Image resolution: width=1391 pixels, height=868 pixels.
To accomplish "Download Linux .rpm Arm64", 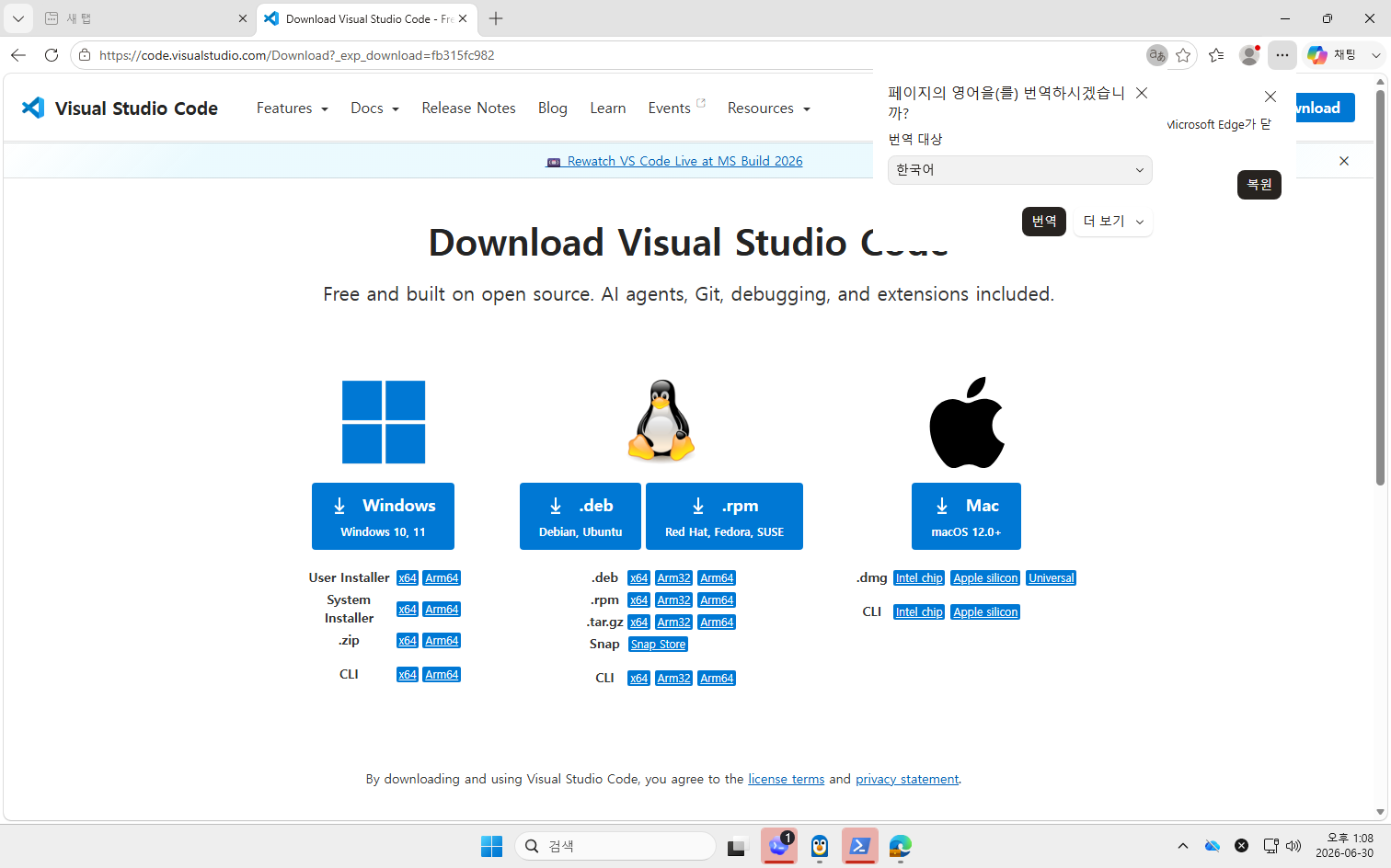I will [717, 600].
